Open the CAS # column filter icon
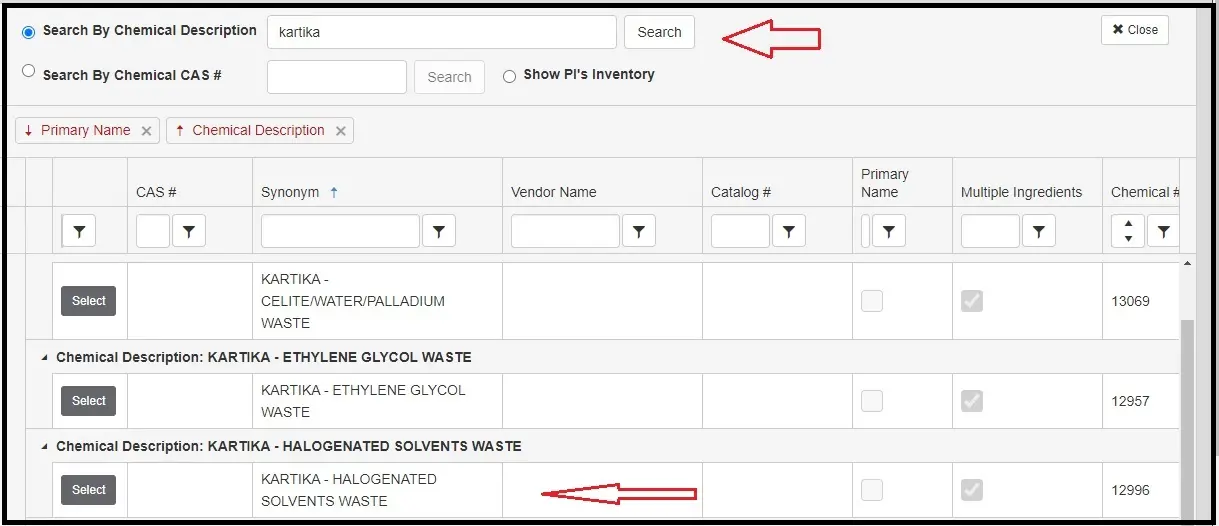This screenshot has width=1219, height=526. point(188,232)
